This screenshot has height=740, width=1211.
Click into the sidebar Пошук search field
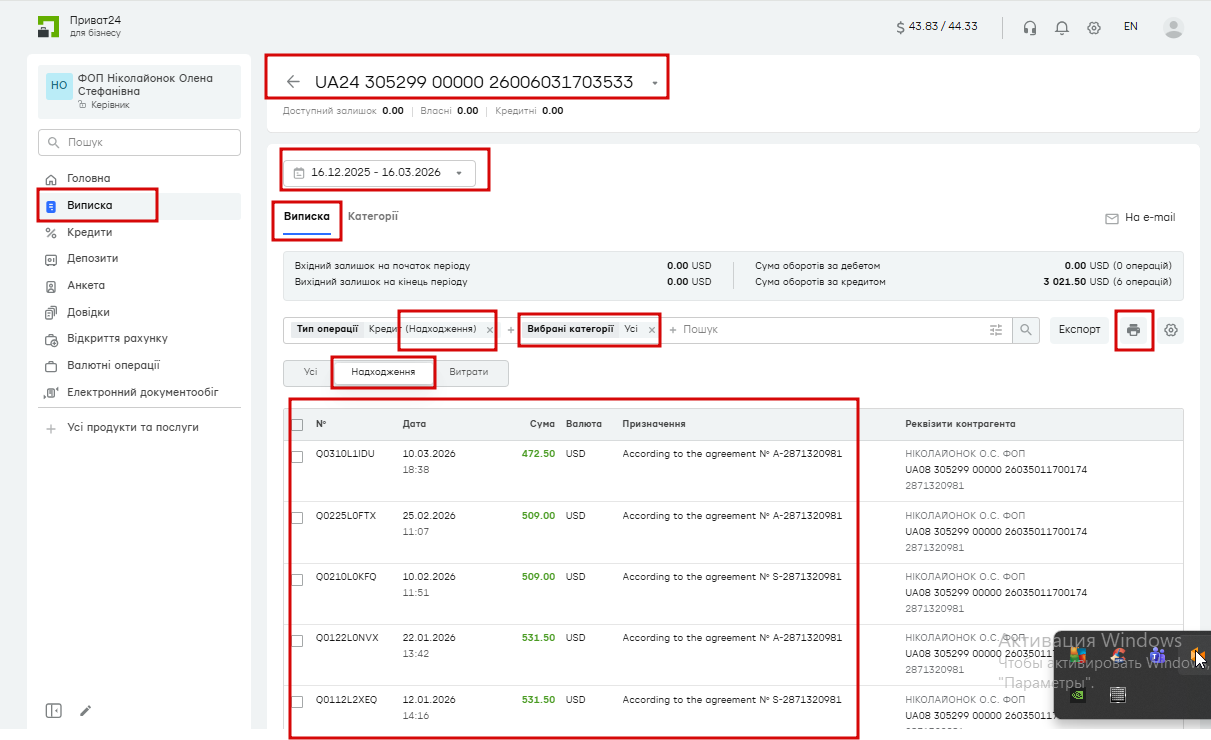click(x=139, y=142)
